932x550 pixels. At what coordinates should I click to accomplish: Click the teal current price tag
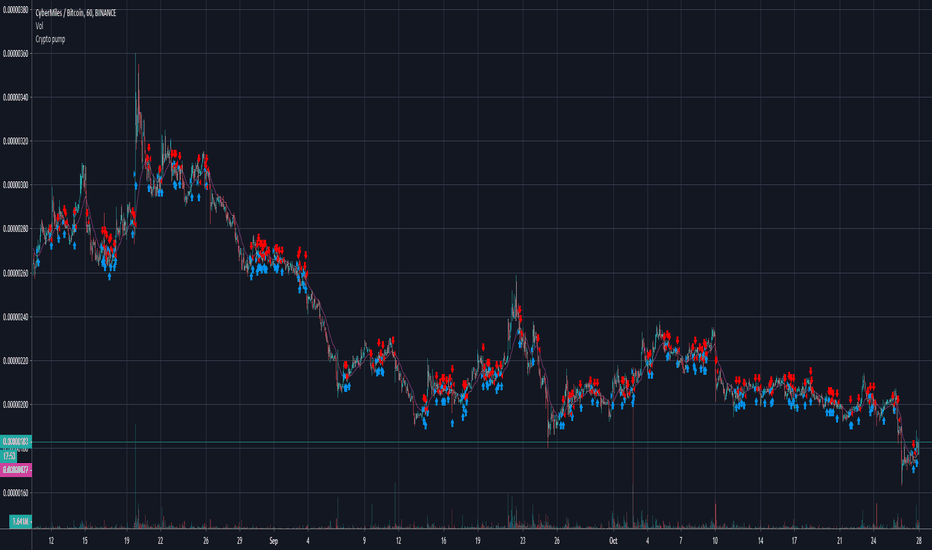click(16, 442)
